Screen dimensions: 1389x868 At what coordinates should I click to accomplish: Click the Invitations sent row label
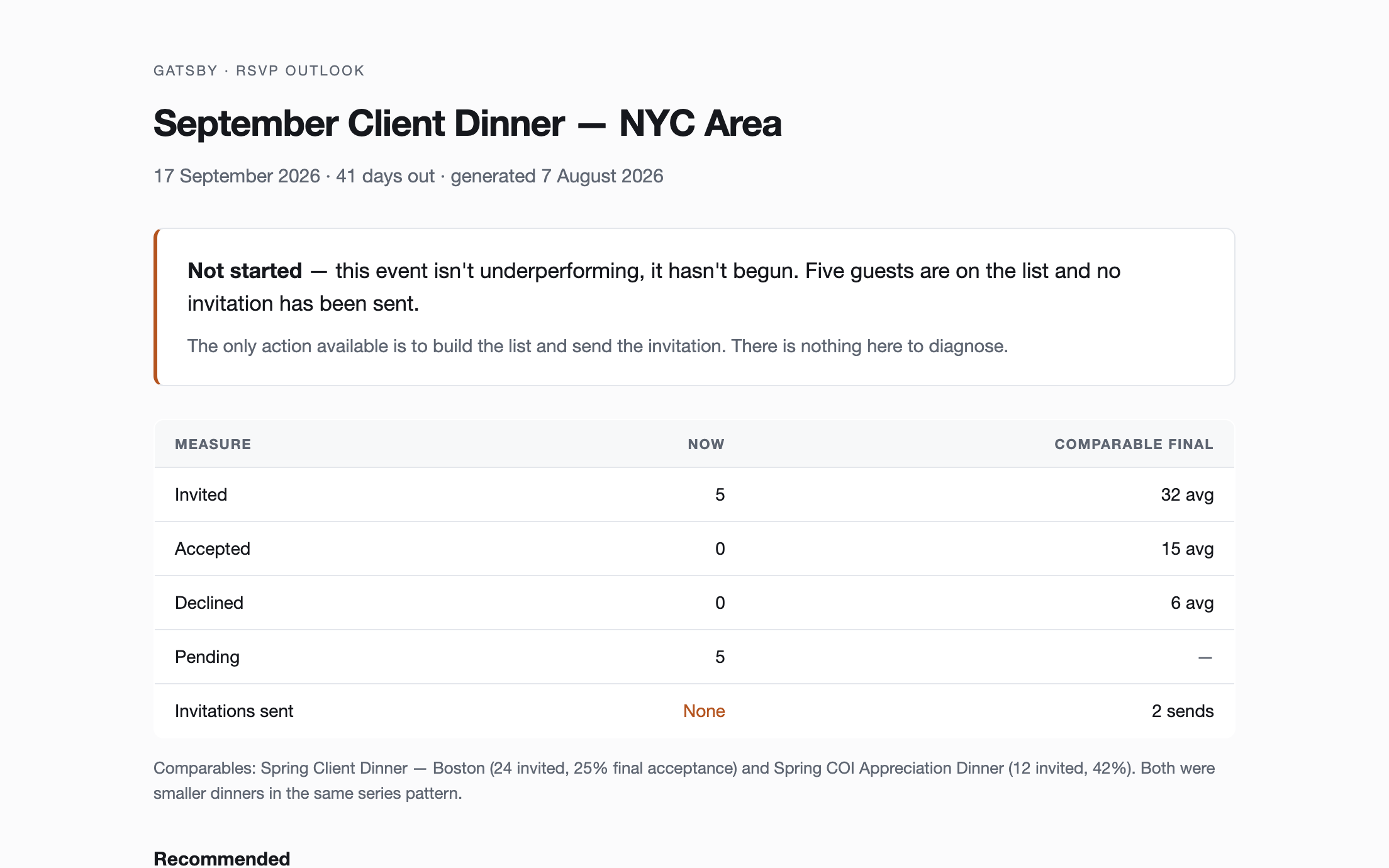(x=234, y=711)
